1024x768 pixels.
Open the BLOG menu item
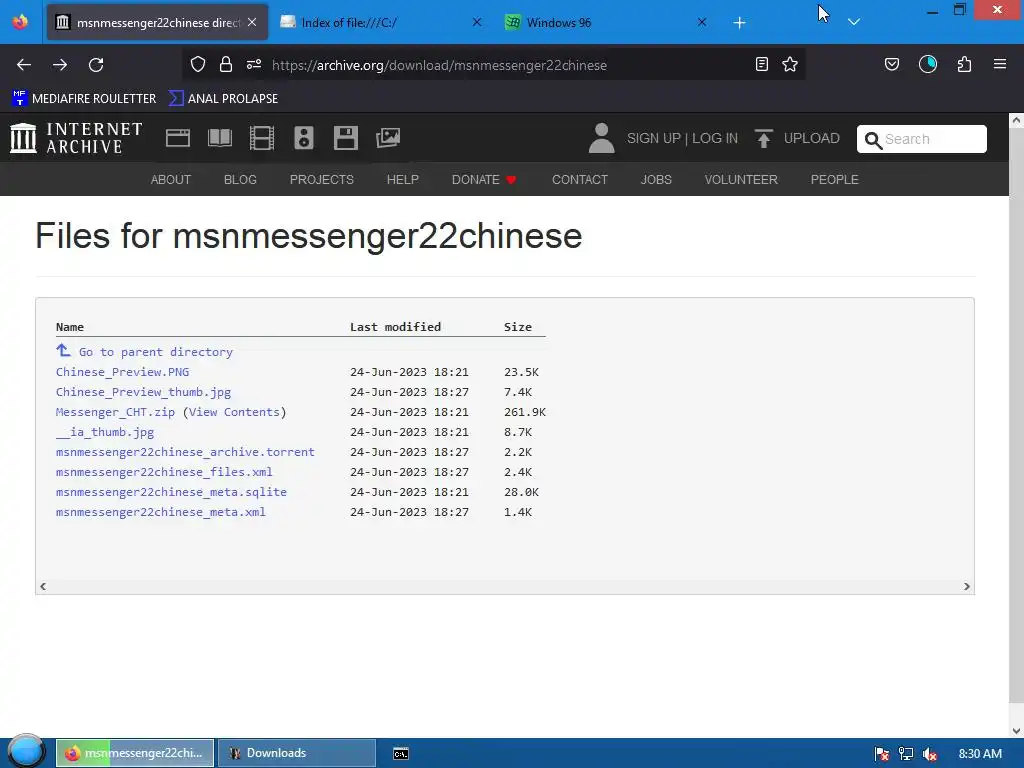pyautogui.click(x=240, y=180)
